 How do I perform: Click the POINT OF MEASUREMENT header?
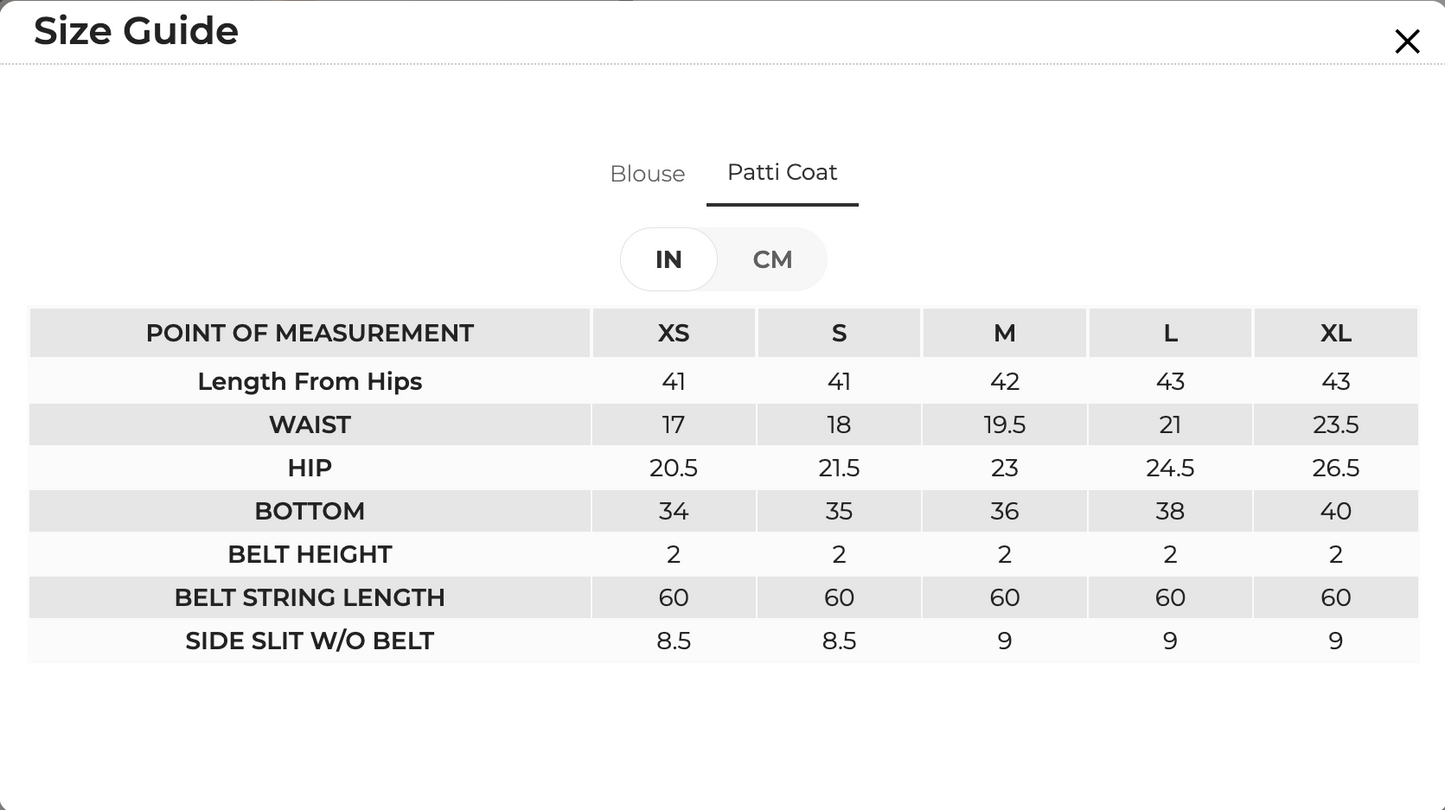pos(310,333)
